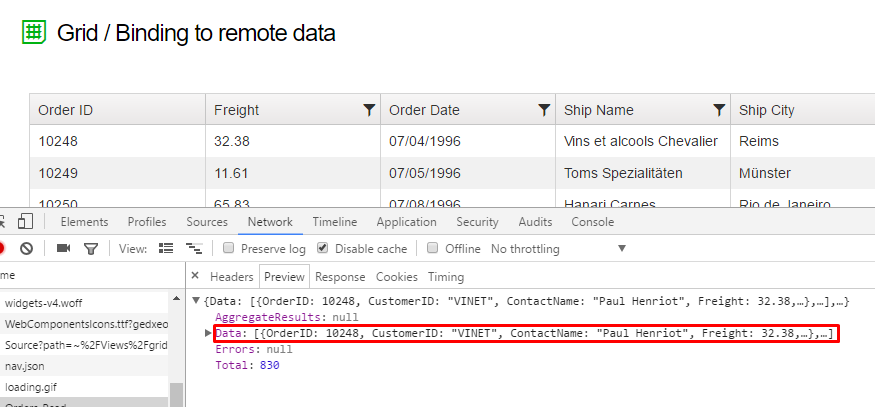Screen dimensions: 875x407
Task: Toggle capture screenshots camera icon
Action: coord(64,248)
